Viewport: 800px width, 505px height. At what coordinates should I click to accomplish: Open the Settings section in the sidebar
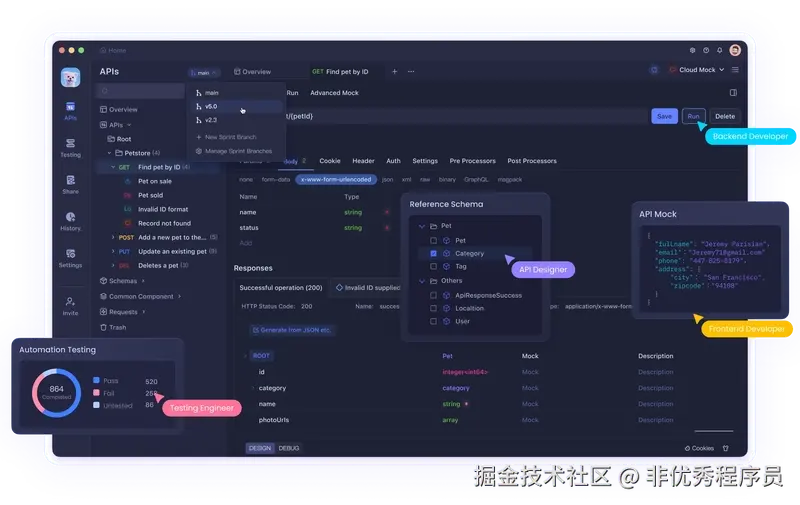point(70,258)
